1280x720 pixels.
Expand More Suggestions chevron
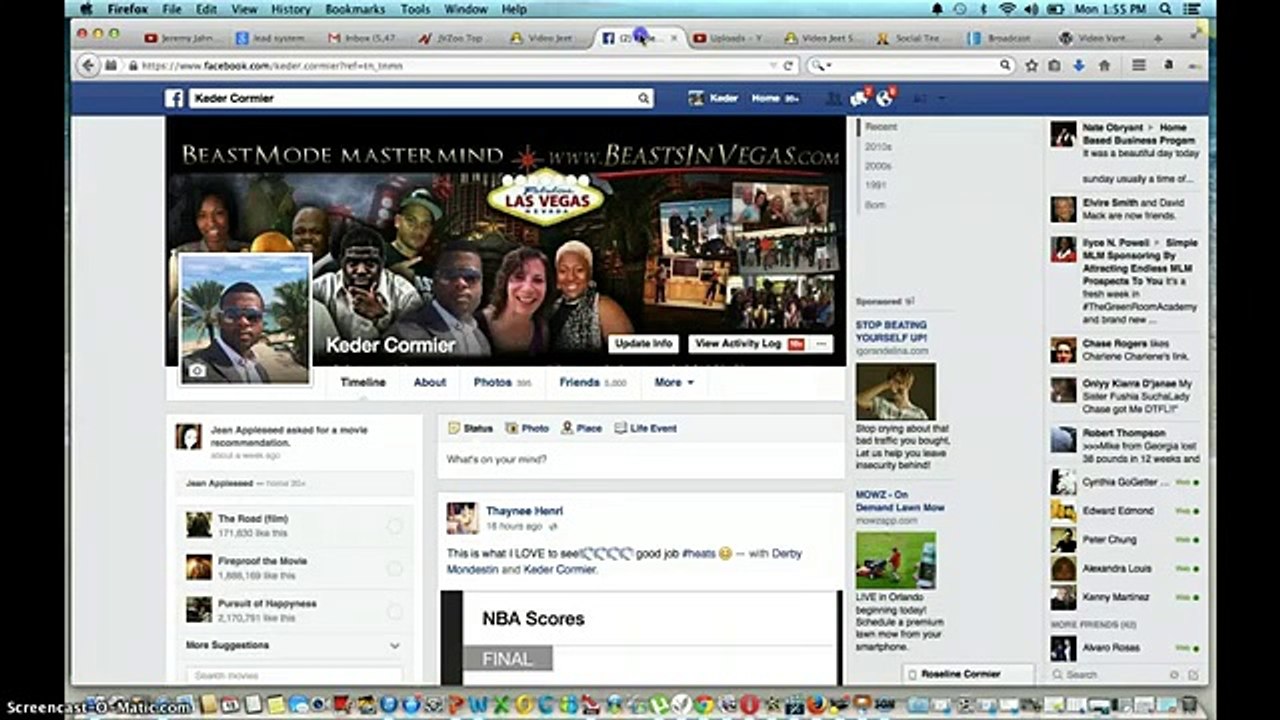coord(394,646)
